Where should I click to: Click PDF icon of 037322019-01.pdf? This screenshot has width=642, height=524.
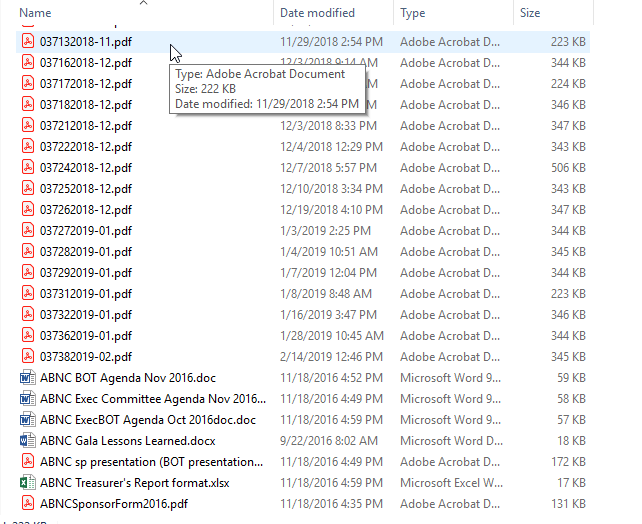click(27, 314)
